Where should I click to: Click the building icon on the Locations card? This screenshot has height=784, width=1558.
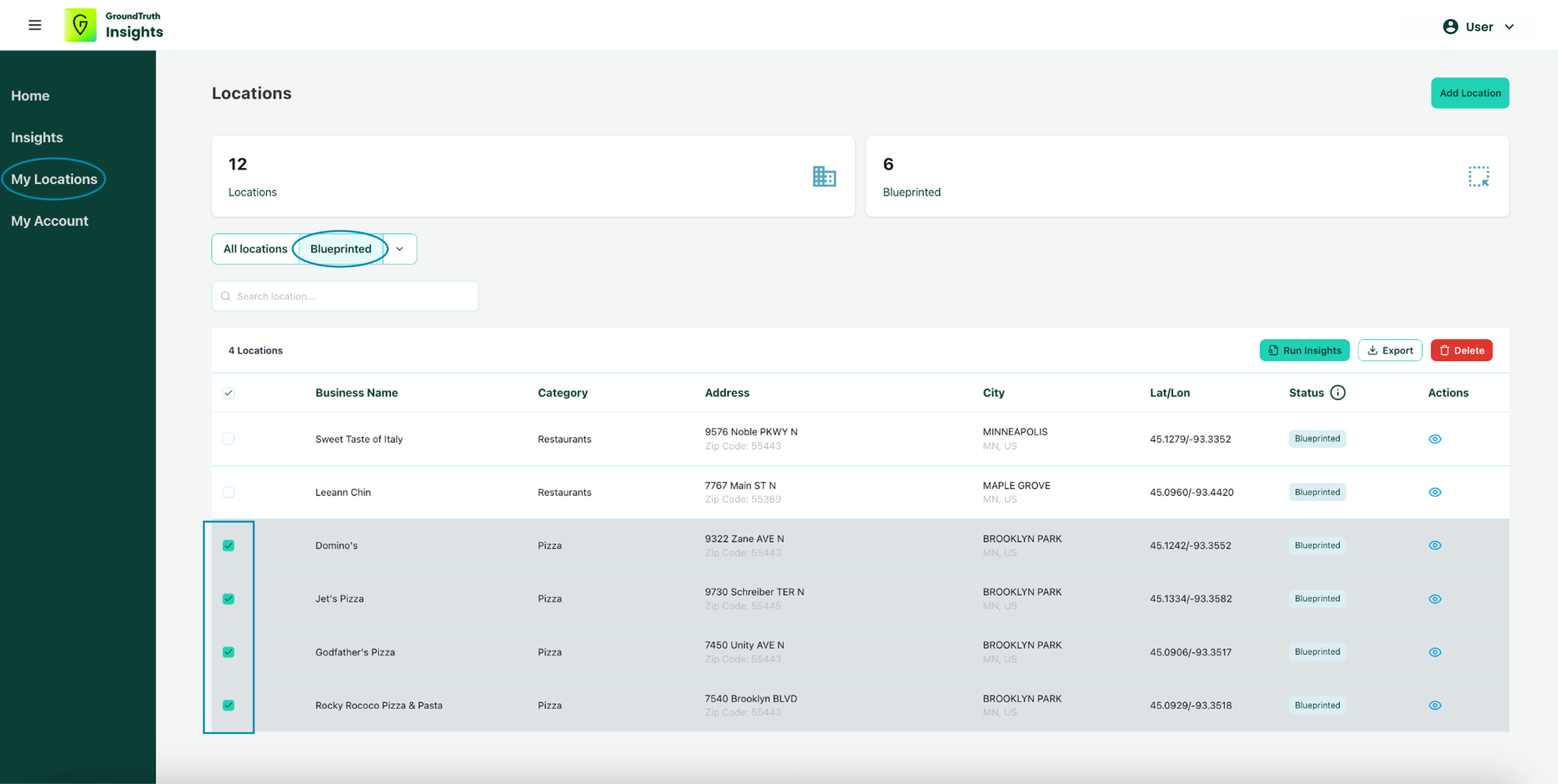[824, 176]
